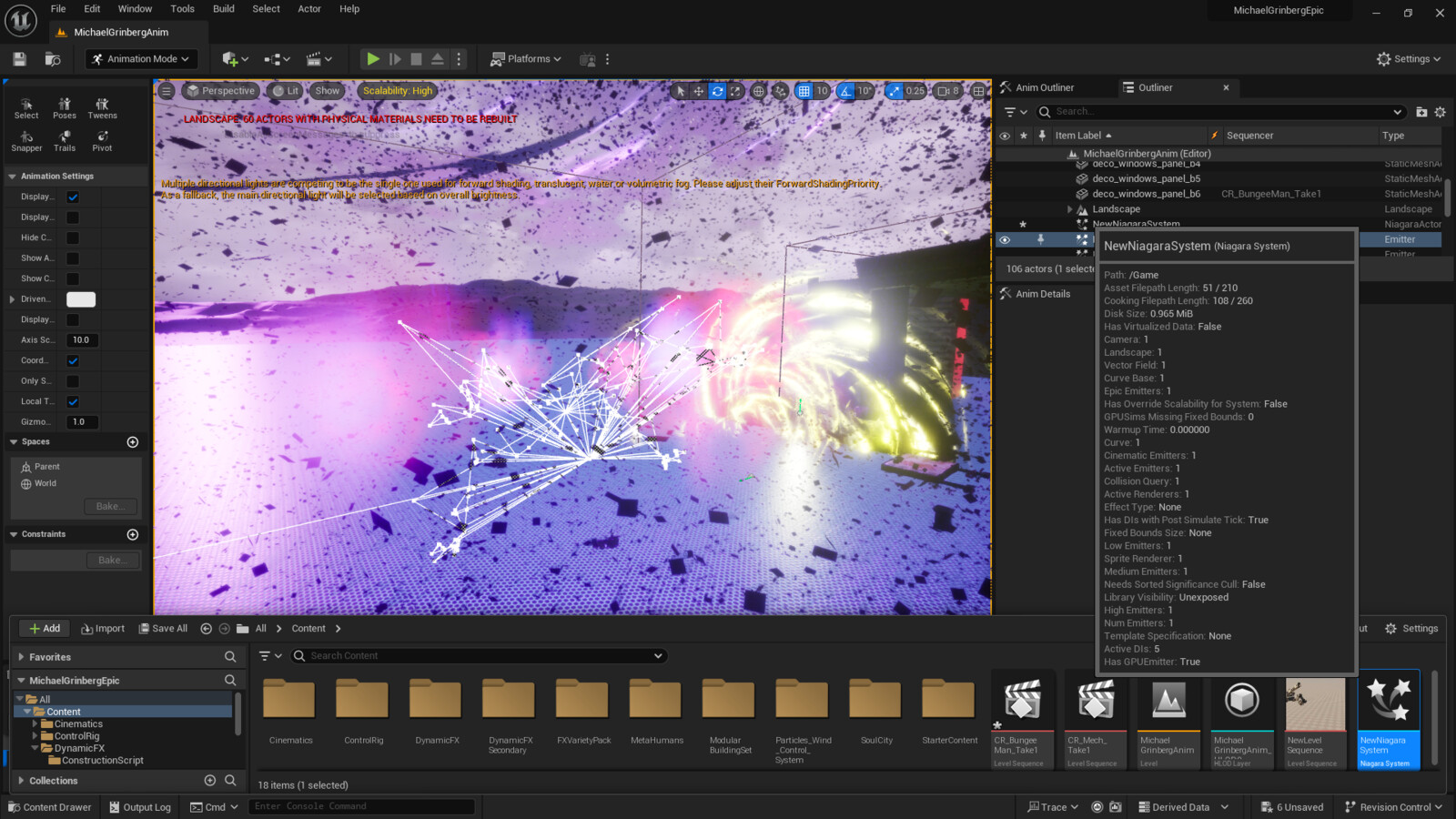This screenshot has height=819, width=1456.
Task: Open Outliner settings gear
Action: pyautogui.click(x=1440, y=112)
